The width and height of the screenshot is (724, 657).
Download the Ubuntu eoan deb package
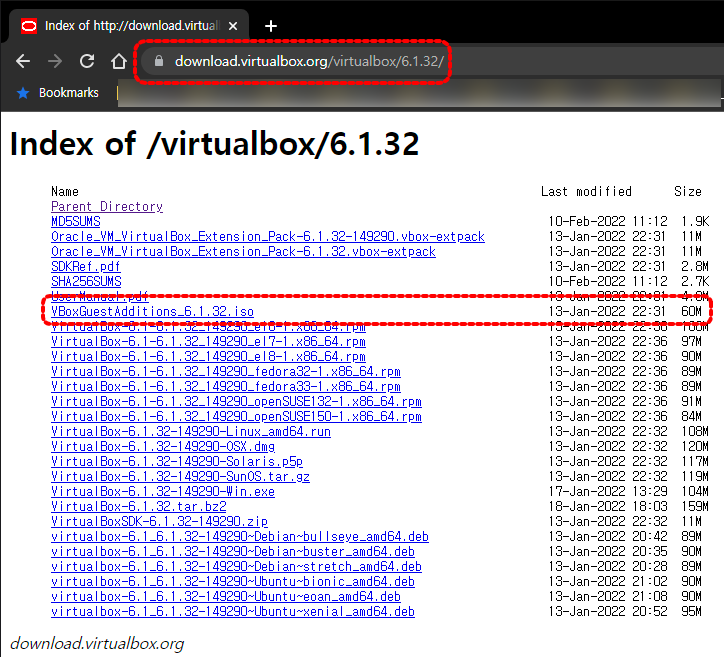(226, 597)
